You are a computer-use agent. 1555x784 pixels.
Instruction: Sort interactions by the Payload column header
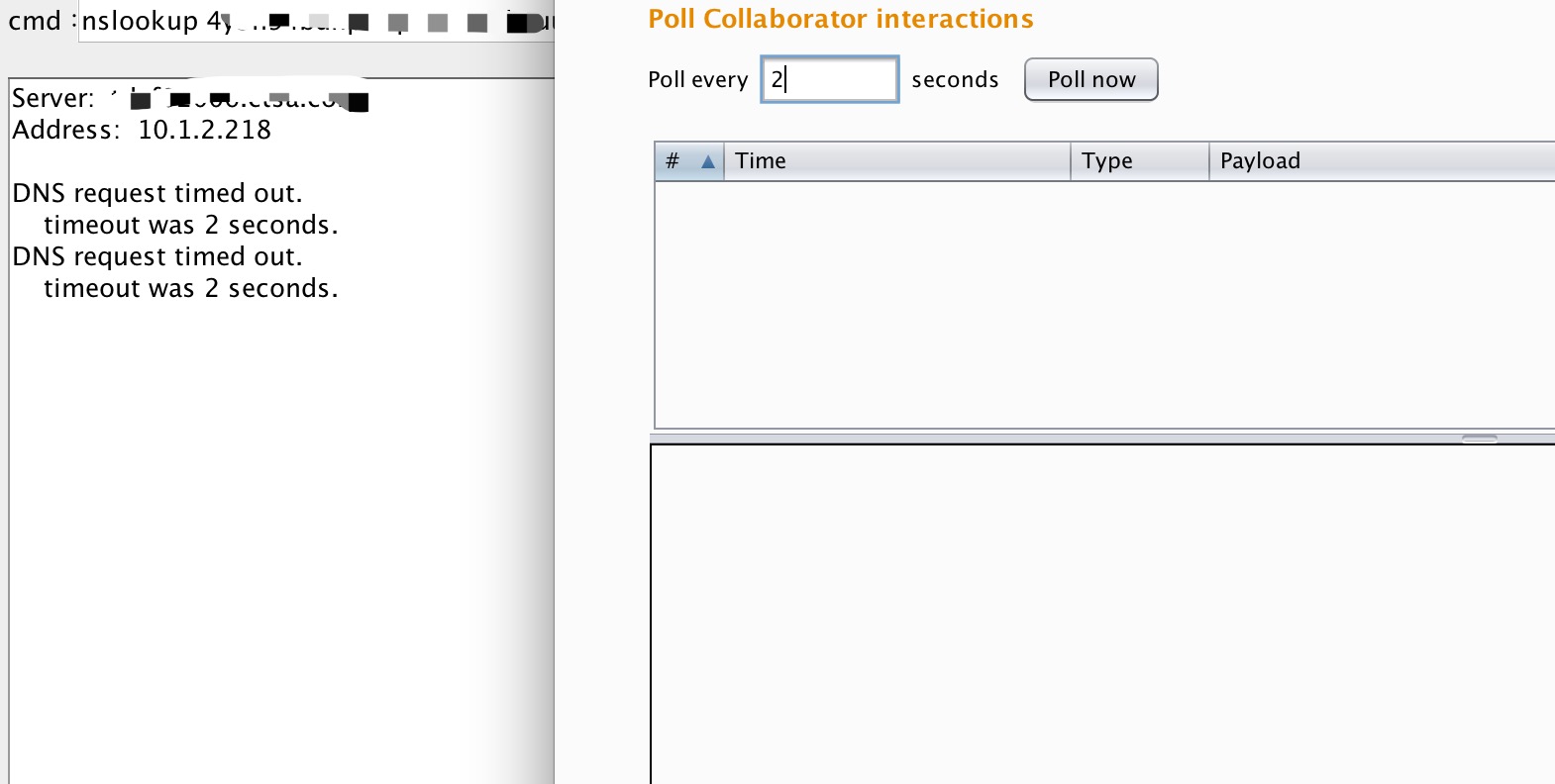(x=1383, y=161)
